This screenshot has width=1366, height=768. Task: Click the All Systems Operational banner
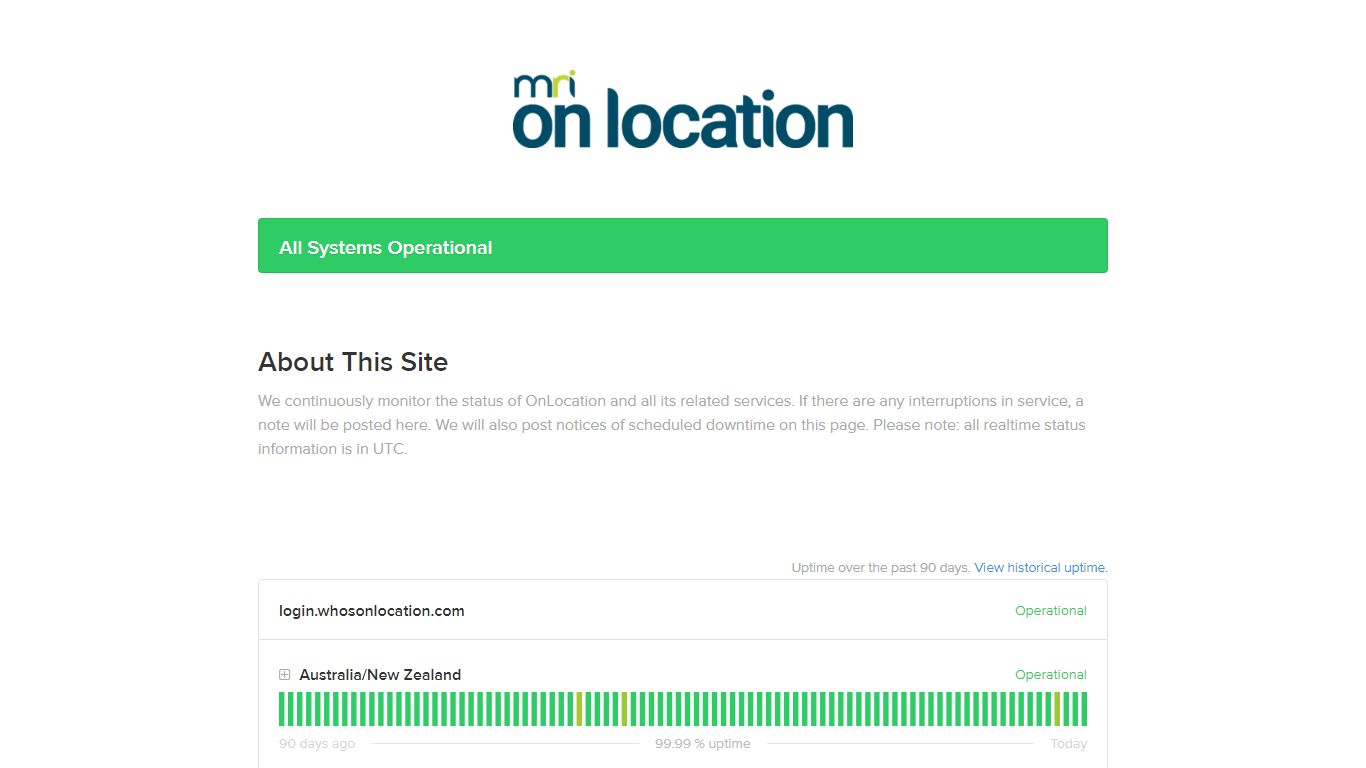click(x=683, y=245)
